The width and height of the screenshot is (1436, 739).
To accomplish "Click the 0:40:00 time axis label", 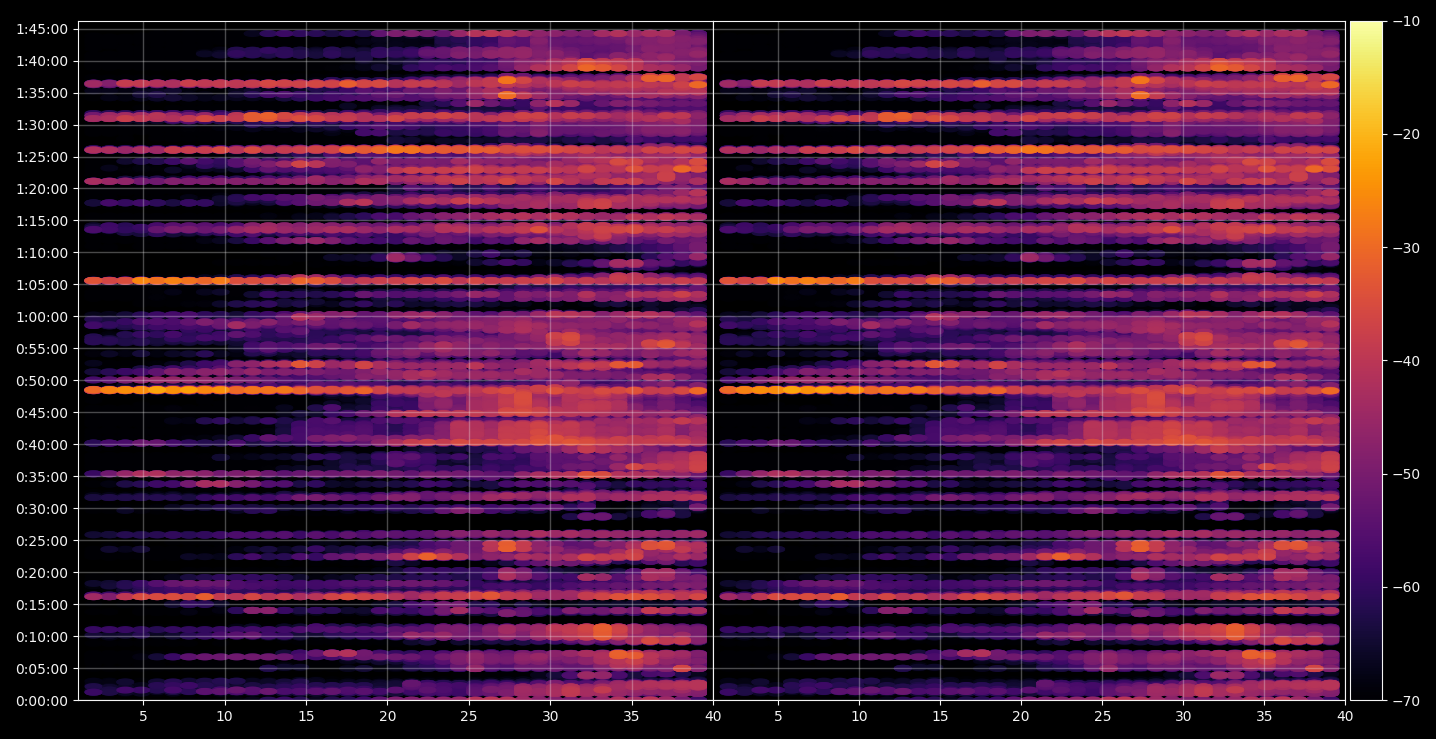I will [42, 445].
